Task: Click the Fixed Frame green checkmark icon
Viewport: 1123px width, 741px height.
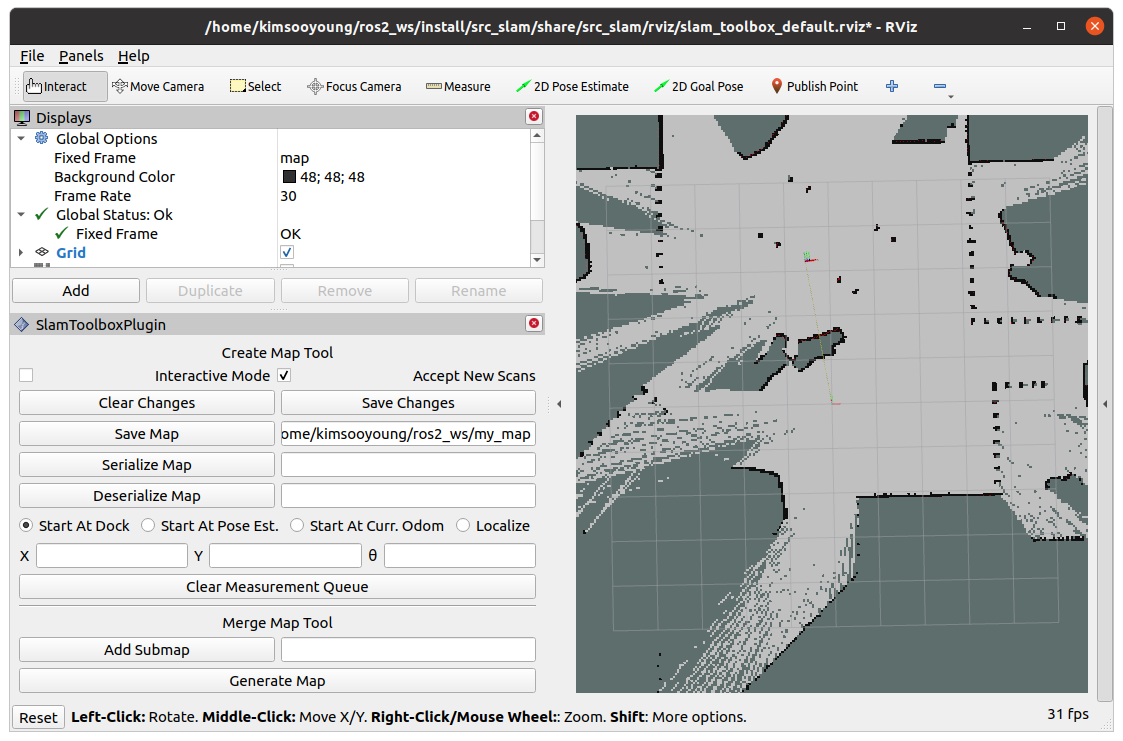Action: pos(62,233)
